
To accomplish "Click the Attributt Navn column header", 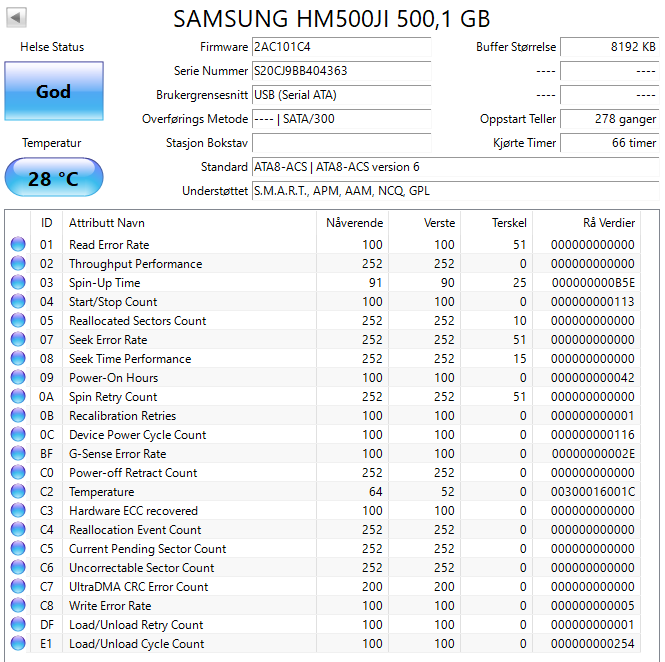I will (106, 223).
